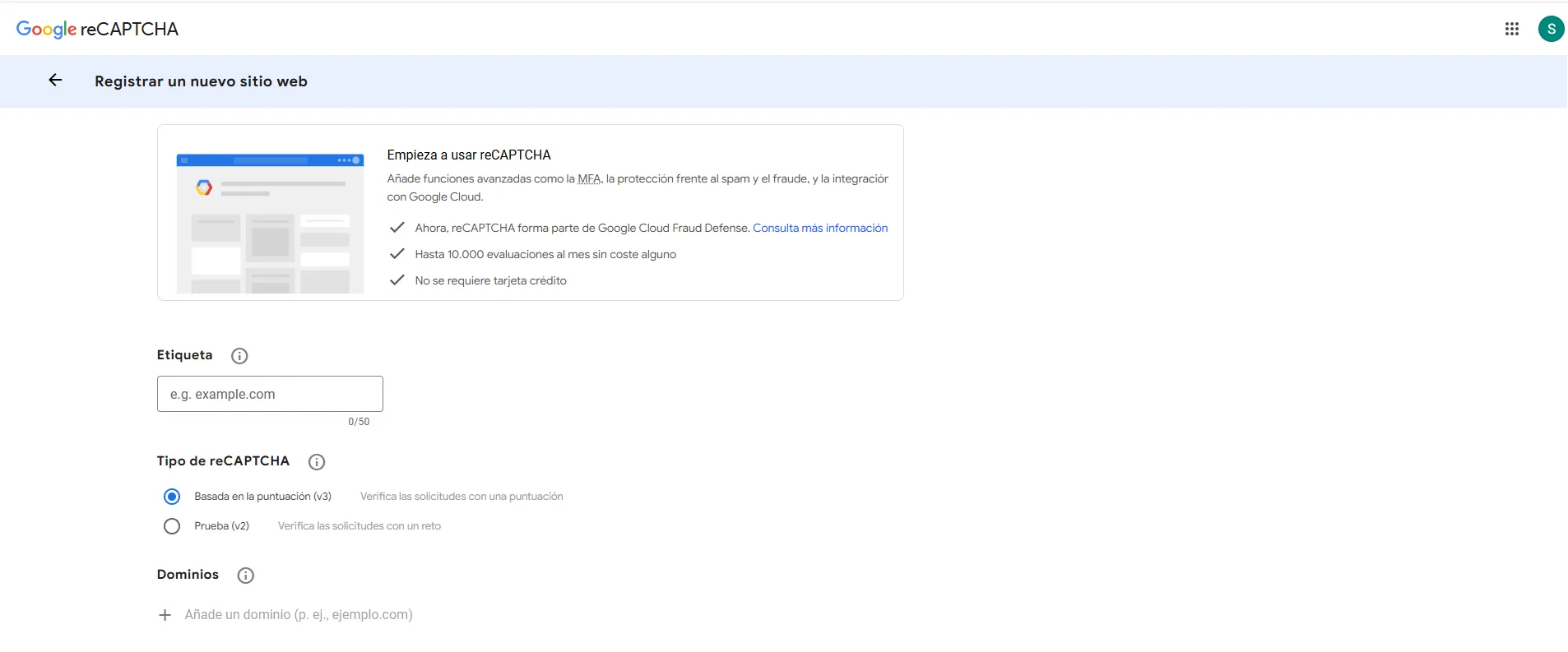This screenshot has height=652, width=1568.
Task: Click Verifica las solicitudes con un reto
Action: point(360,526)
